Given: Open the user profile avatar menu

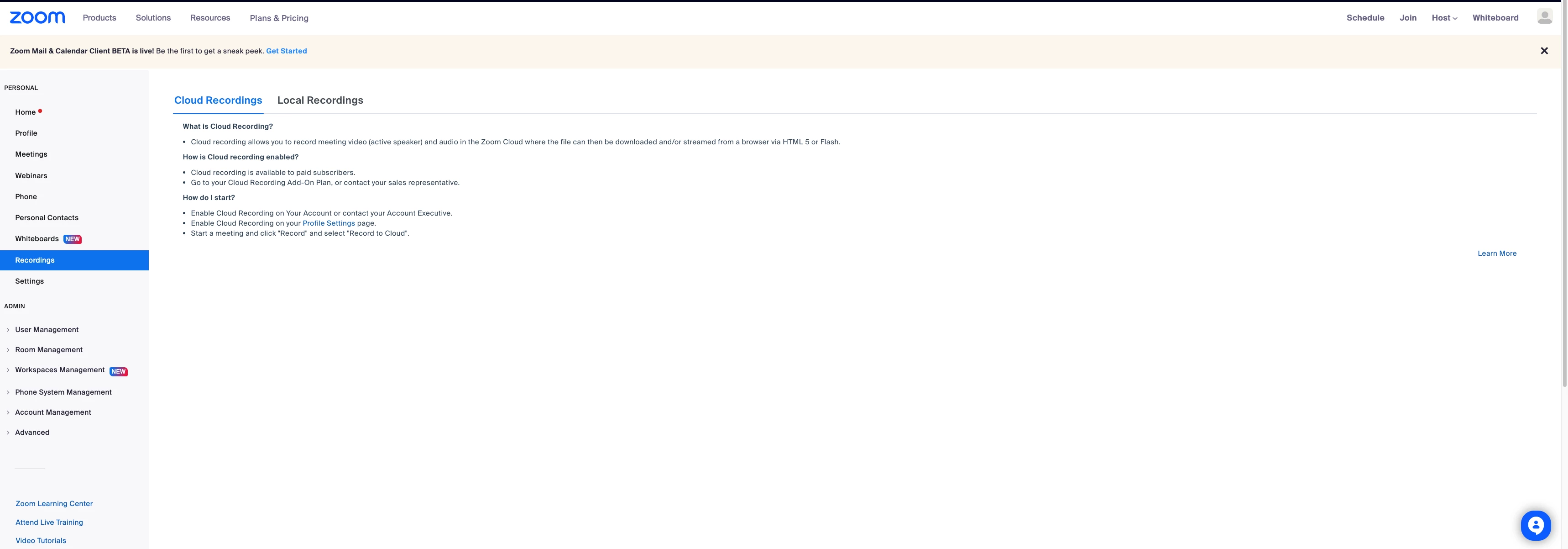Looking at the screenshot, I should tap(1544, 17).
